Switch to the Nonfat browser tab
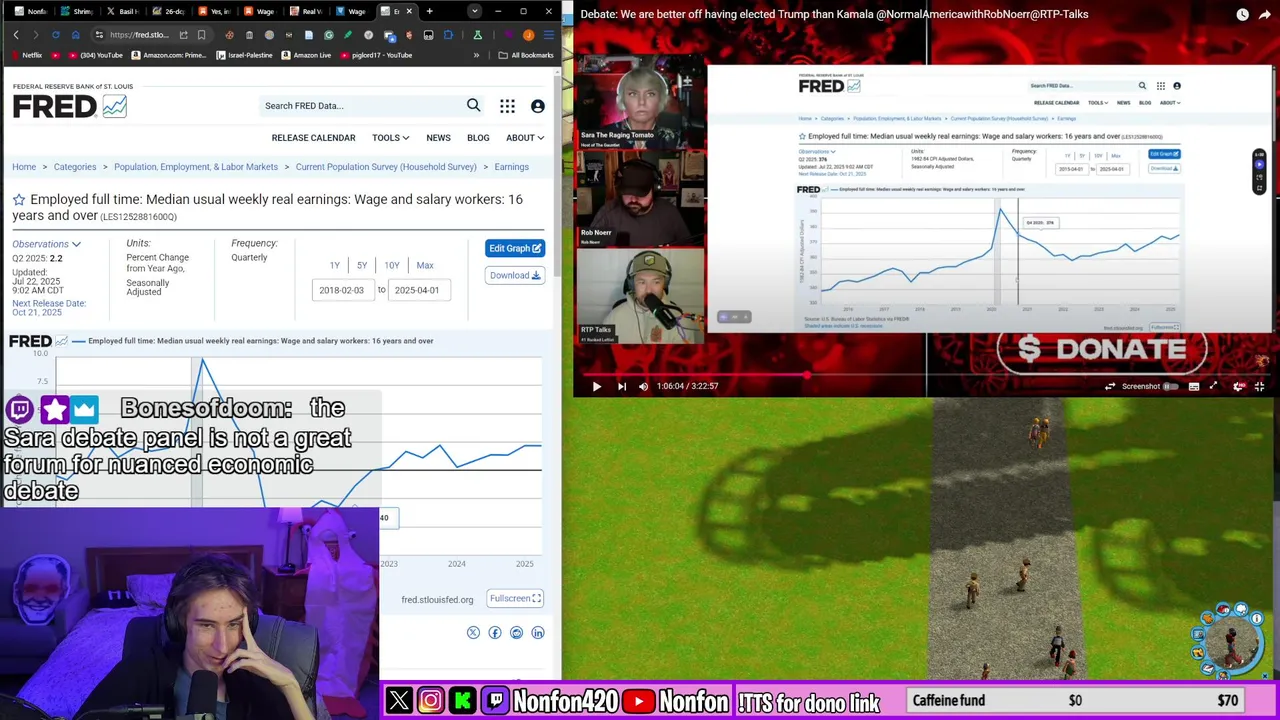1280x720 pixels. click(30, 11)
